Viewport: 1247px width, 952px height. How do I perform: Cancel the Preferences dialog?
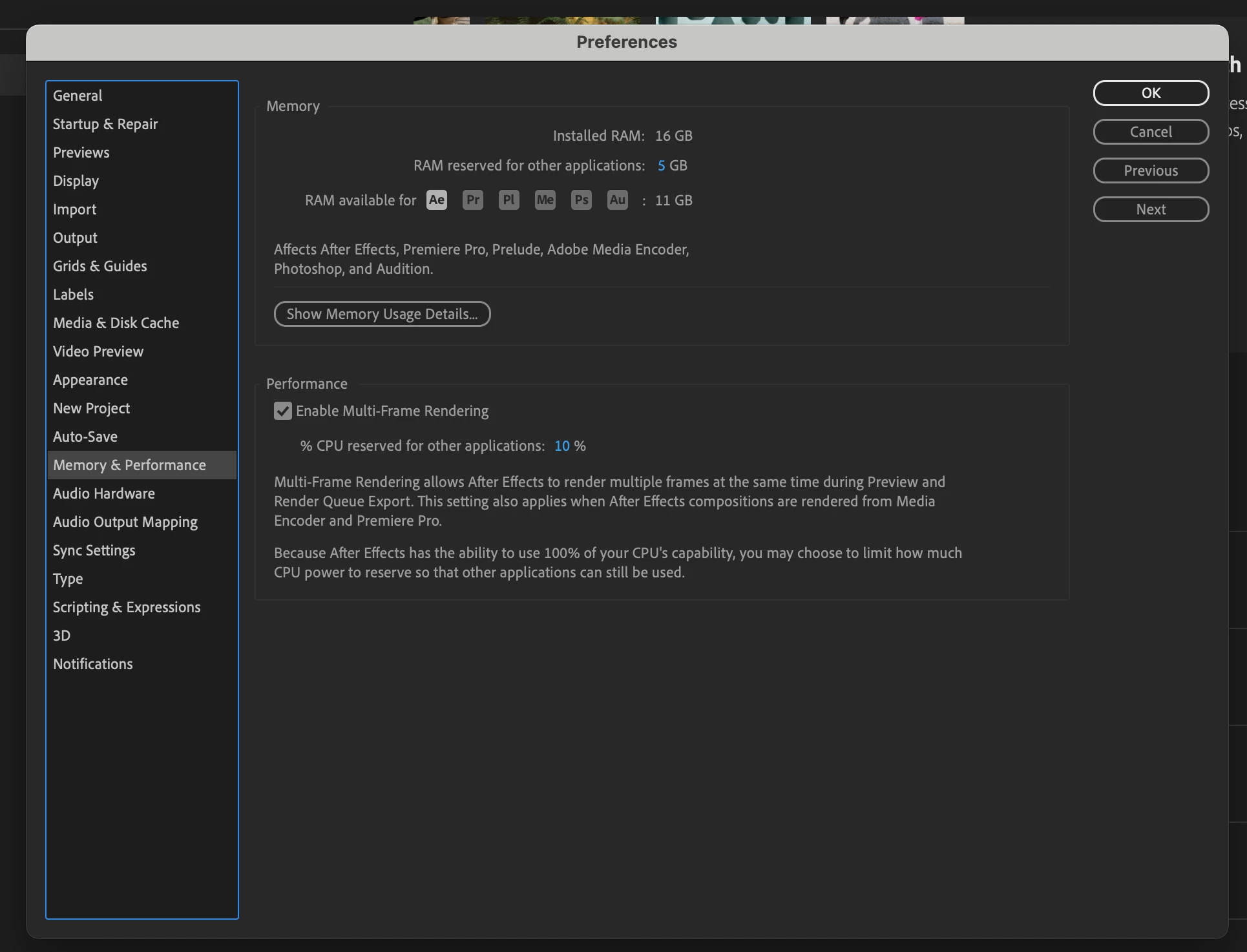1150,132
